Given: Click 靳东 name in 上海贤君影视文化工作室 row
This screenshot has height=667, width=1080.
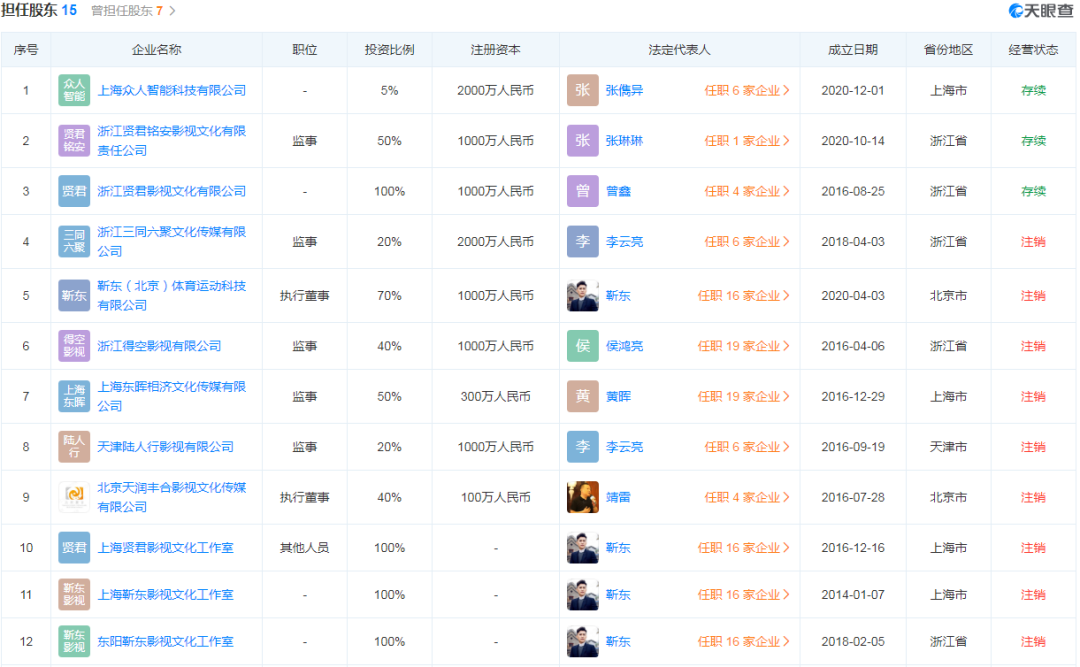Looking at the screenshot, I should click(x=619, y=548).
